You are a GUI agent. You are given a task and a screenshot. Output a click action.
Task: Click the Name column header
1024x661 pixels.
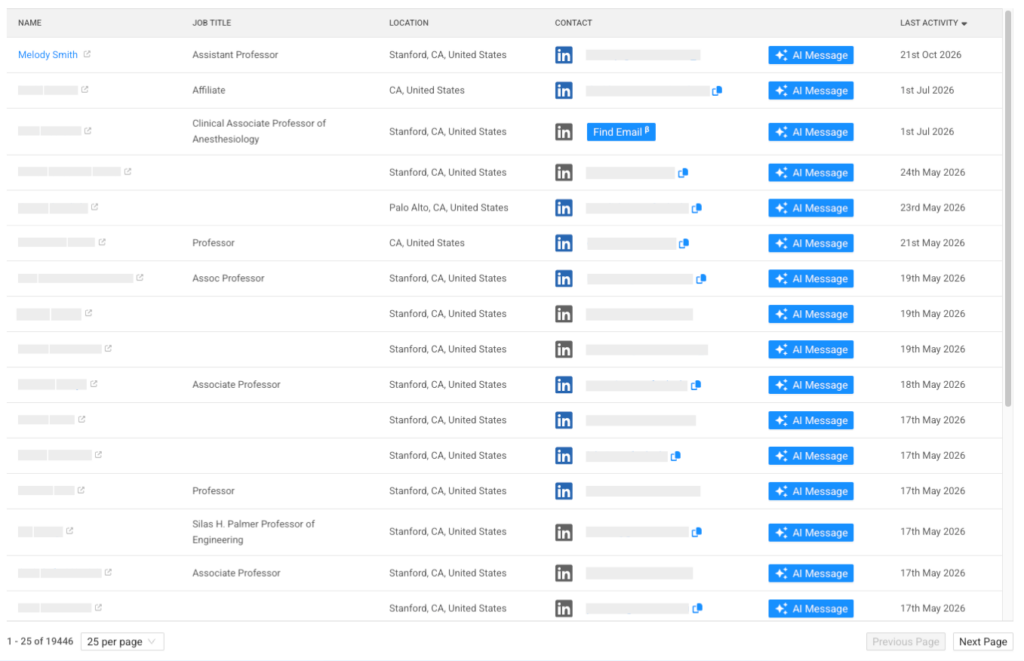[x=29, y=23]
